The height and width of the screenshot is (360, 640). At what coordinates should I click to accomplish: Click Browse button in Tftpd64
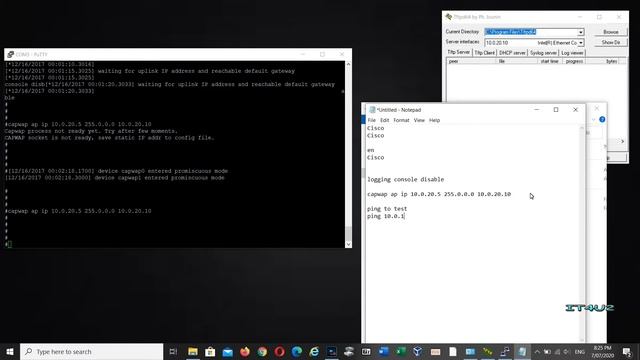[611, 32]
